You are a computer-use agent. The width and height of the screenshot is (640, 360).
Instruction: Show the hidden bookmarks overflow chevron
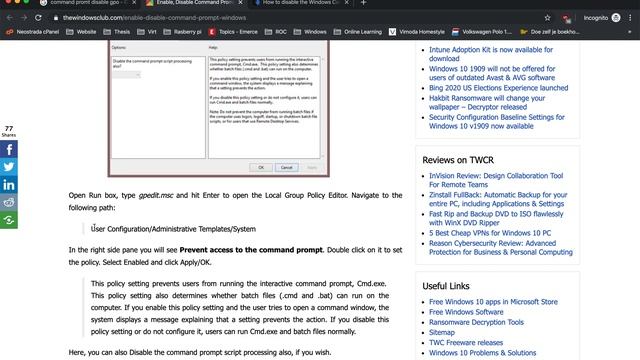pos(630,32)
